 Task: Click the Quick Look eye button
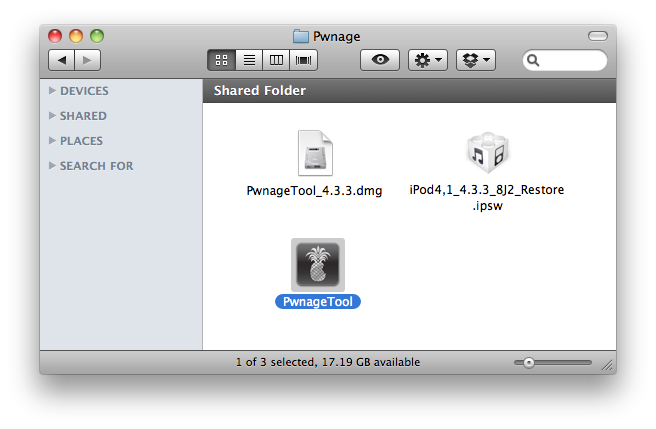tap(380, 61)
